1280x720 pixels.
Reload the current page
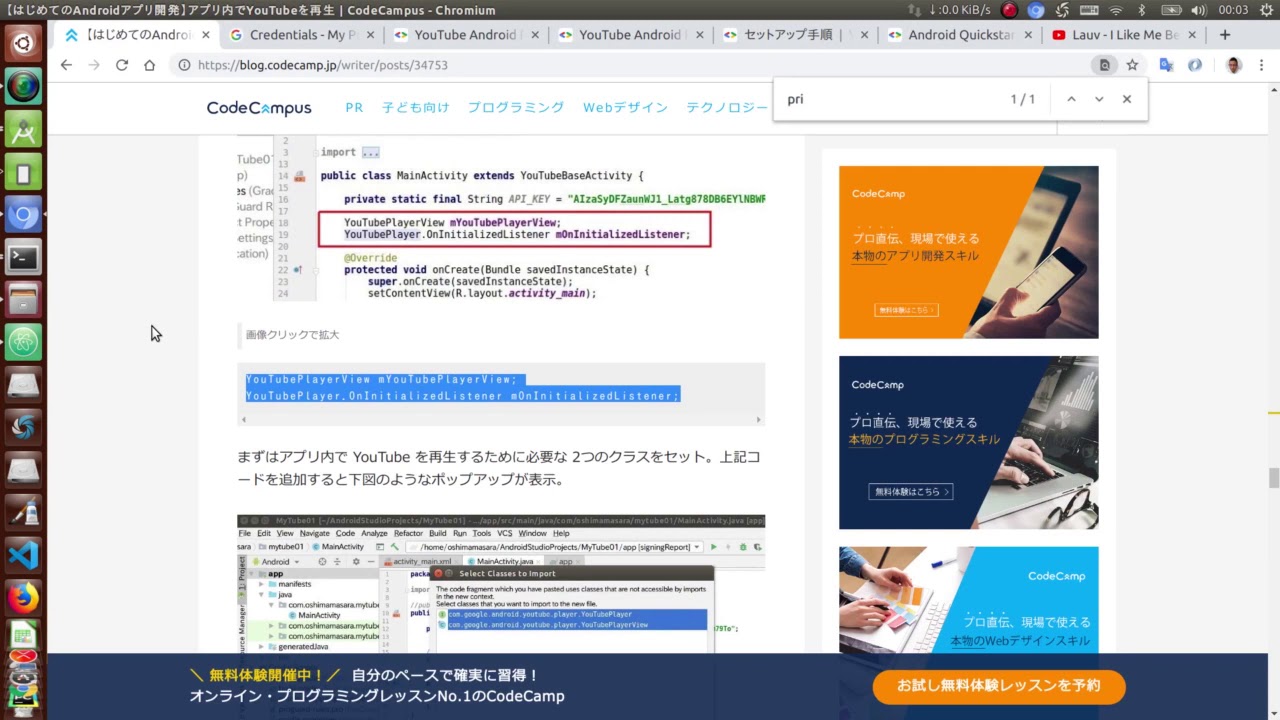122,65
